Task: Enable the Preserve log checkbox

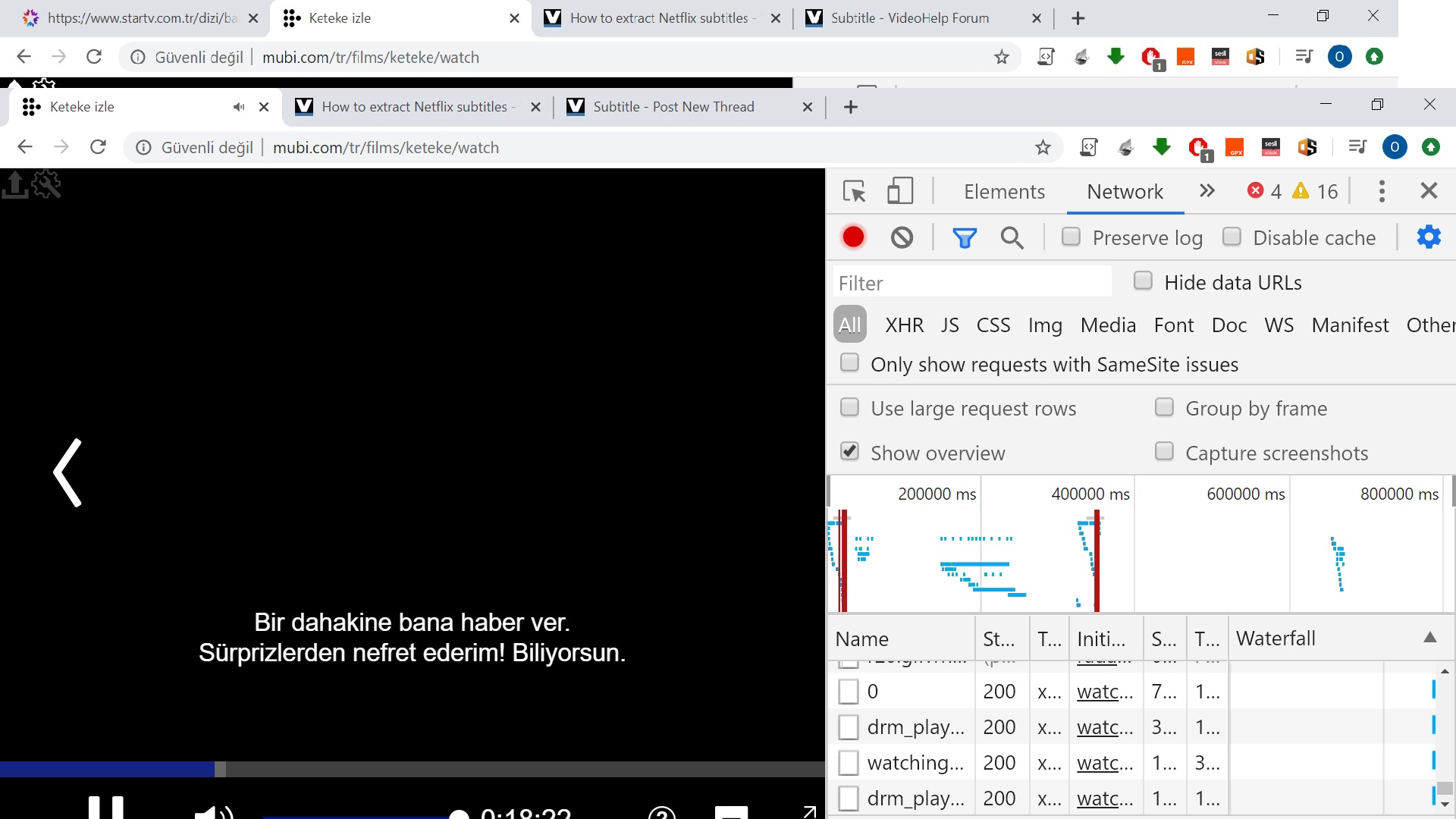Action: pyautogui.click(x=1071, y=237)
